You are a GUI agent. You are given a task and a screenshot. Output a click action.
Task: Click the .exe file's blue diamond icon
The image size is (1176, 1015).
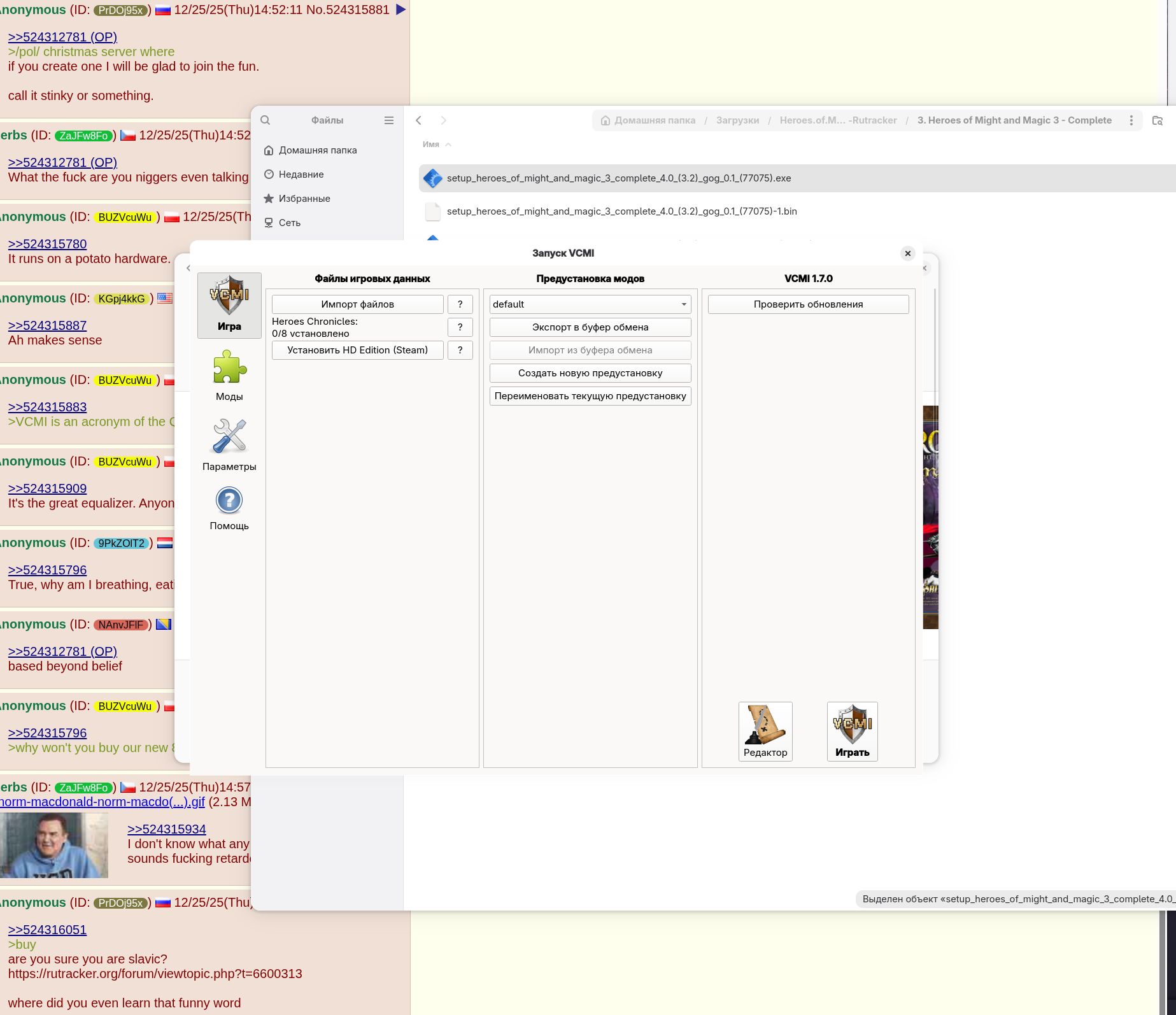click(433, 178)
